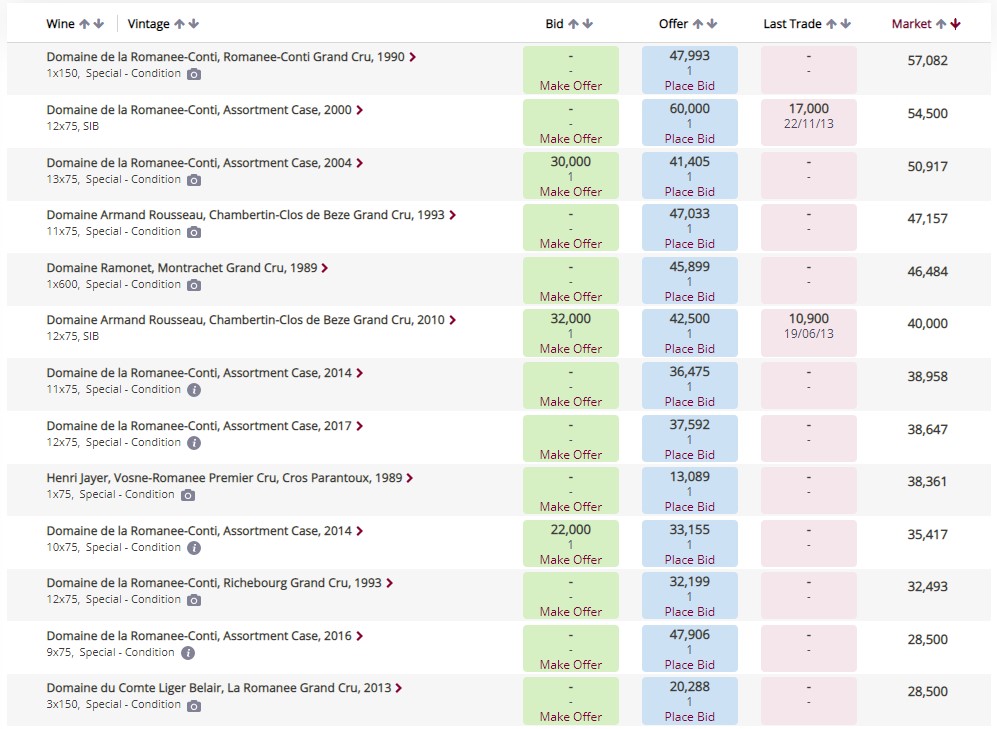Sort Wine column descending arrow

click(99, 24)
